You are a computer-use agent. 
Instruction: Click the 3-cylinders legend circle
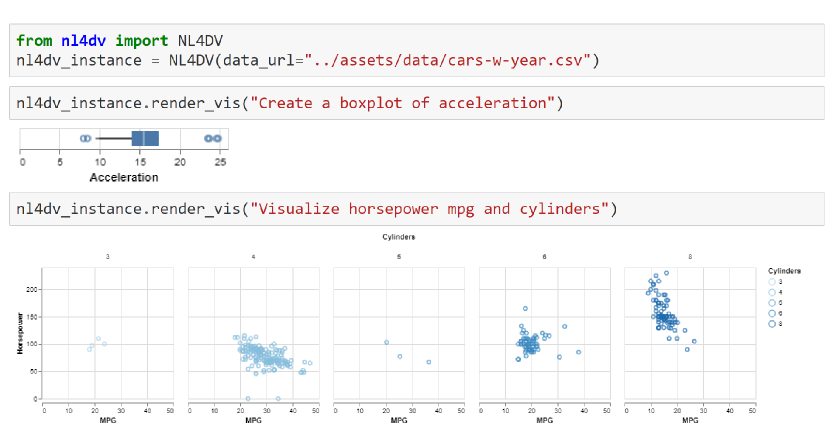(771, 283)
